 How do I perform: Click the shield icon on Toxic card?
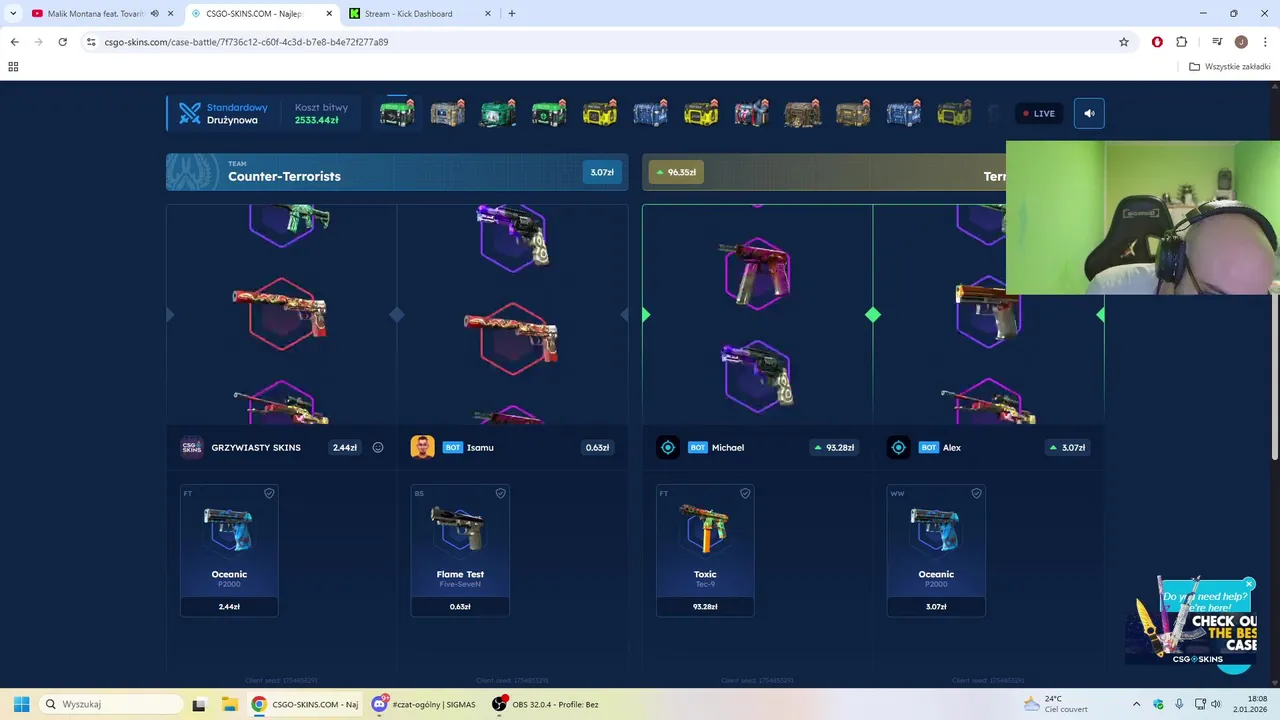[745, 493]
